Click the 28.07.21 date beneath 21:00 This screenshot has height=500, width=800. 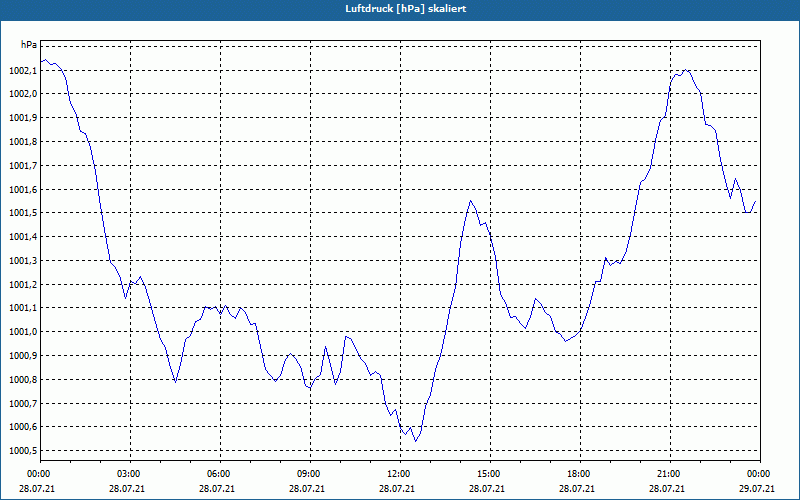(x=668, y=489)
